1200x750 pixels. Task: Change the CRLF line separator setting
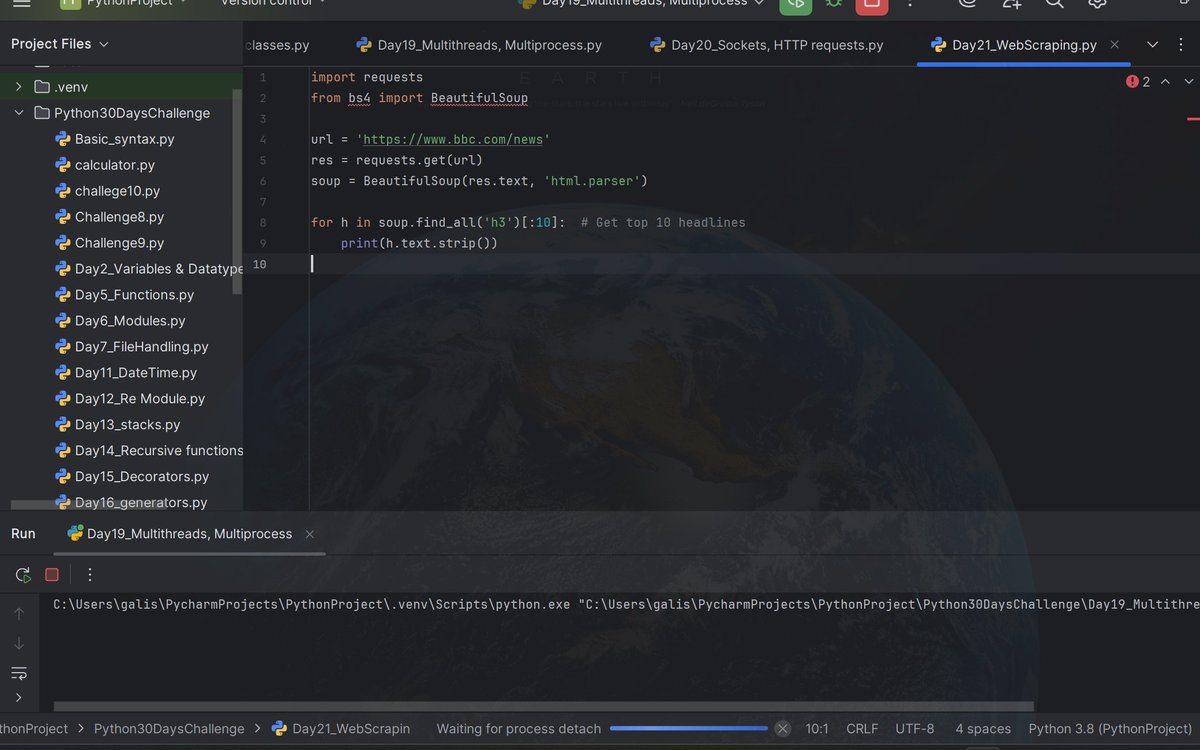pyautogui.click(x=862, y=729)
